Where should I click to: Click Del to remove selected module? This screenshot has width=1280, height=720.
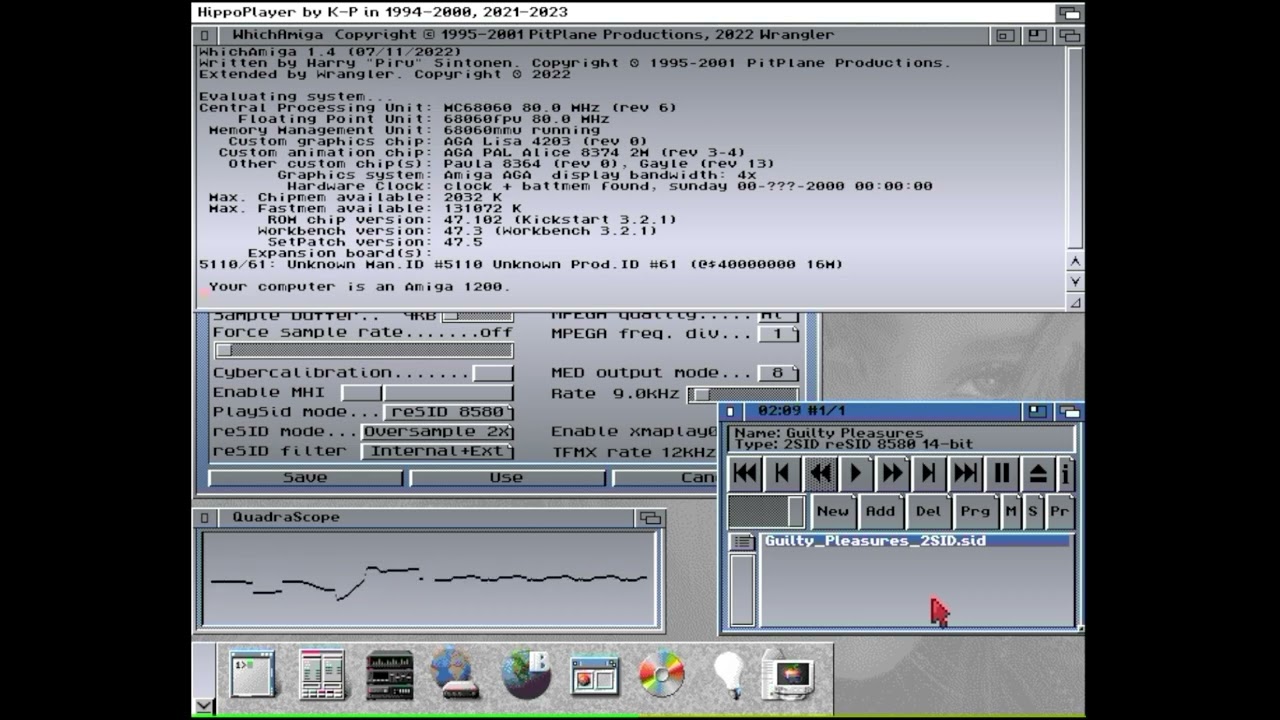tap(928, 511)
